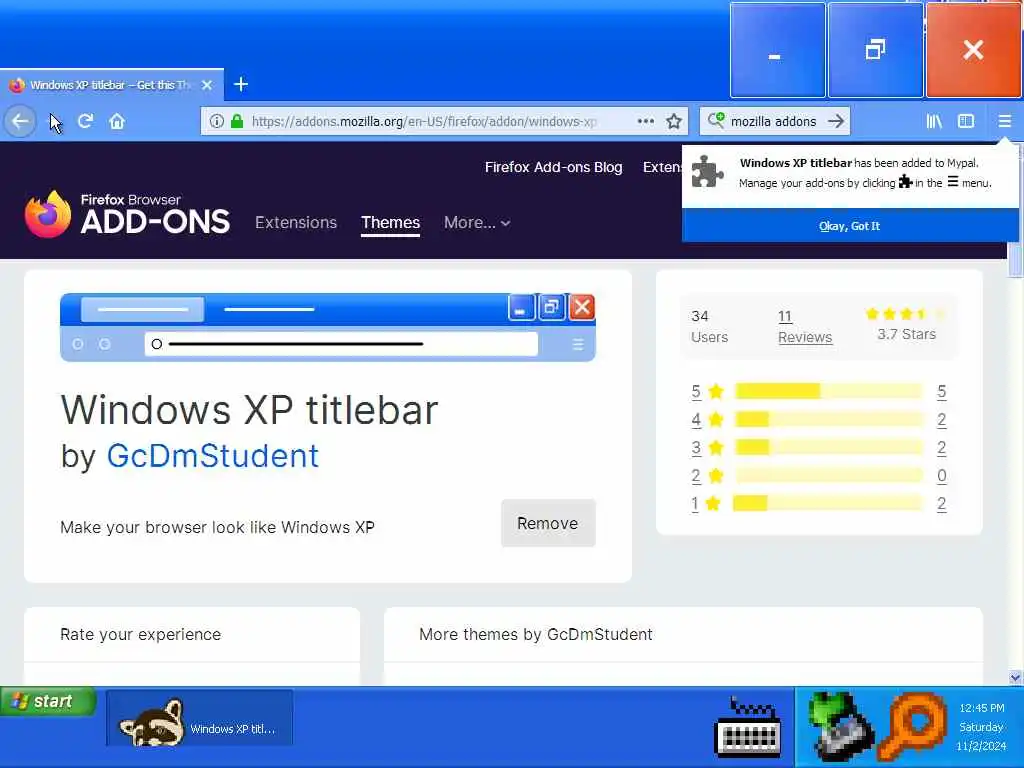Dismiss notification with Okay, Got It
The height and width of the screenshot is (768, 1024).
[x=850, y=226]
